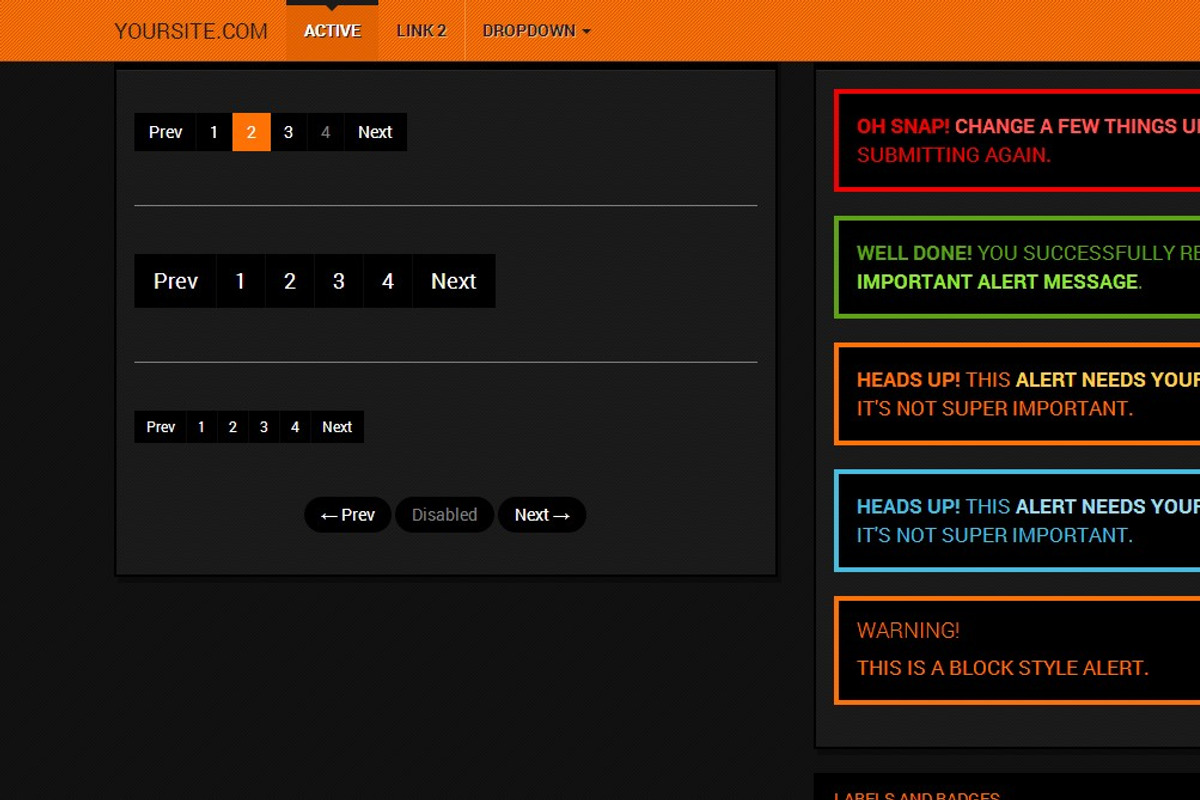
Task: Click Prev in the large pagination
Action: click(x=176, y=281)
